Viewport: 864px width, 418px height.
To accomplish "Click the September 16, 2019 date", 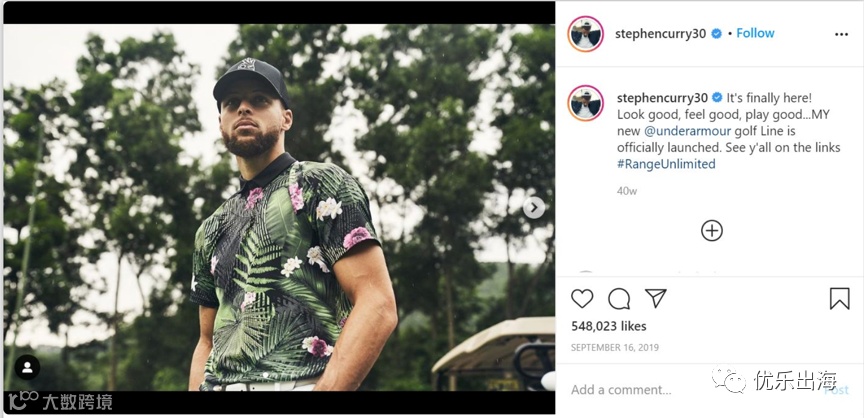I will pyautogui.click(x=616, y=347).
